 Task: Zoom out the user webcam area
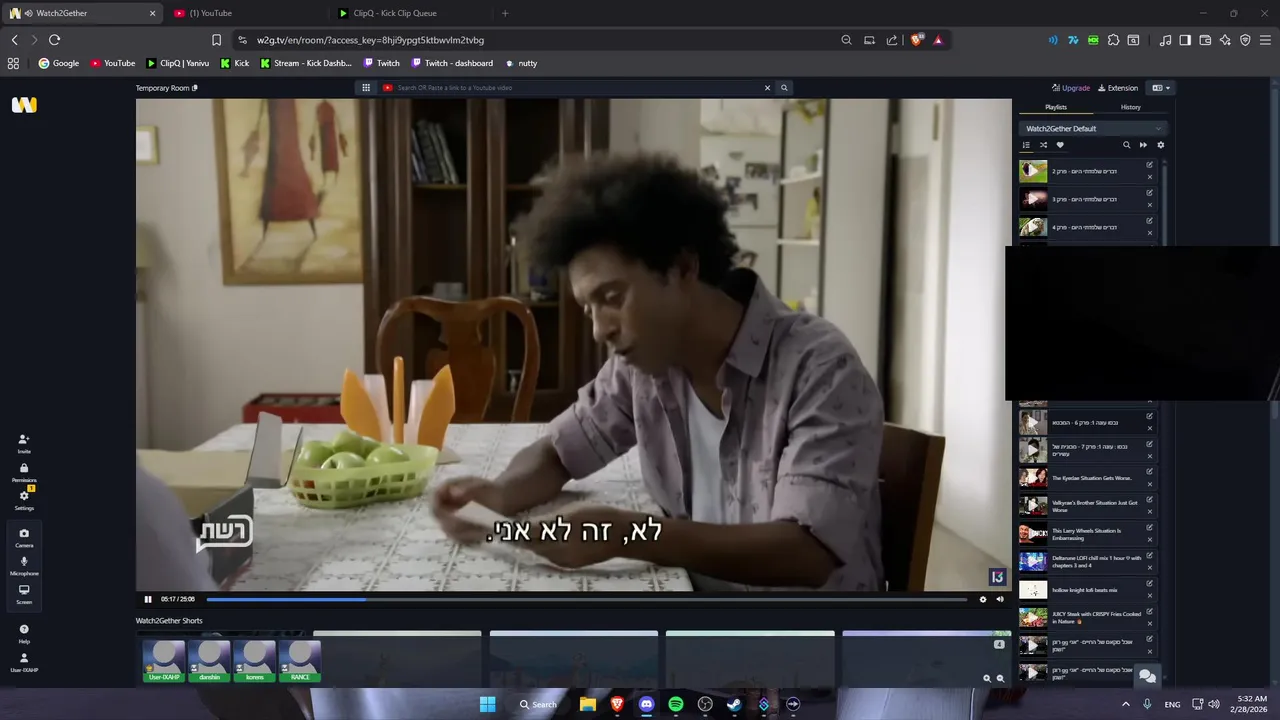coord(1000,678)
